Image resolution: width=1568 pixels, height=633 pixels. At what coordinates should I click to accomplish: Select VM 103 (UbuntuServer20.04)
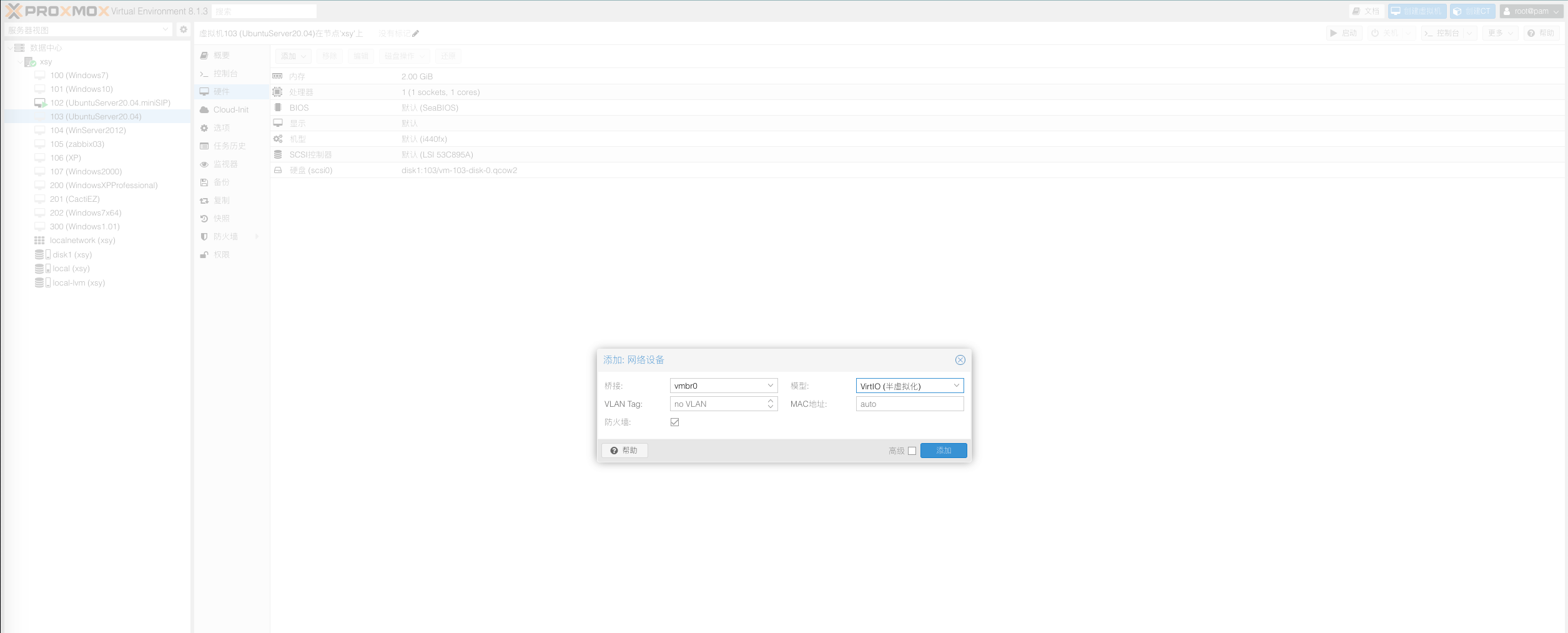(96, 116)
